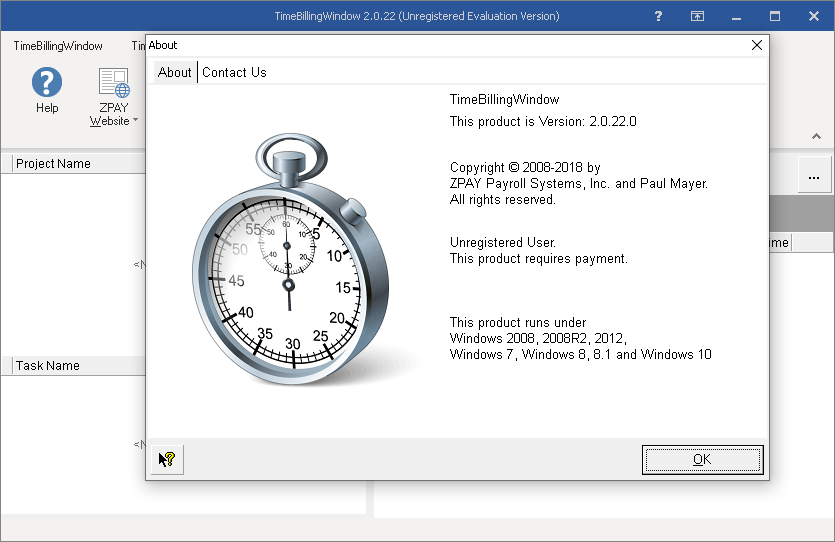This screenshot has height=542, width=835.
Task: Toggle the ribbon display options icon
Action: tap(697, 16)
